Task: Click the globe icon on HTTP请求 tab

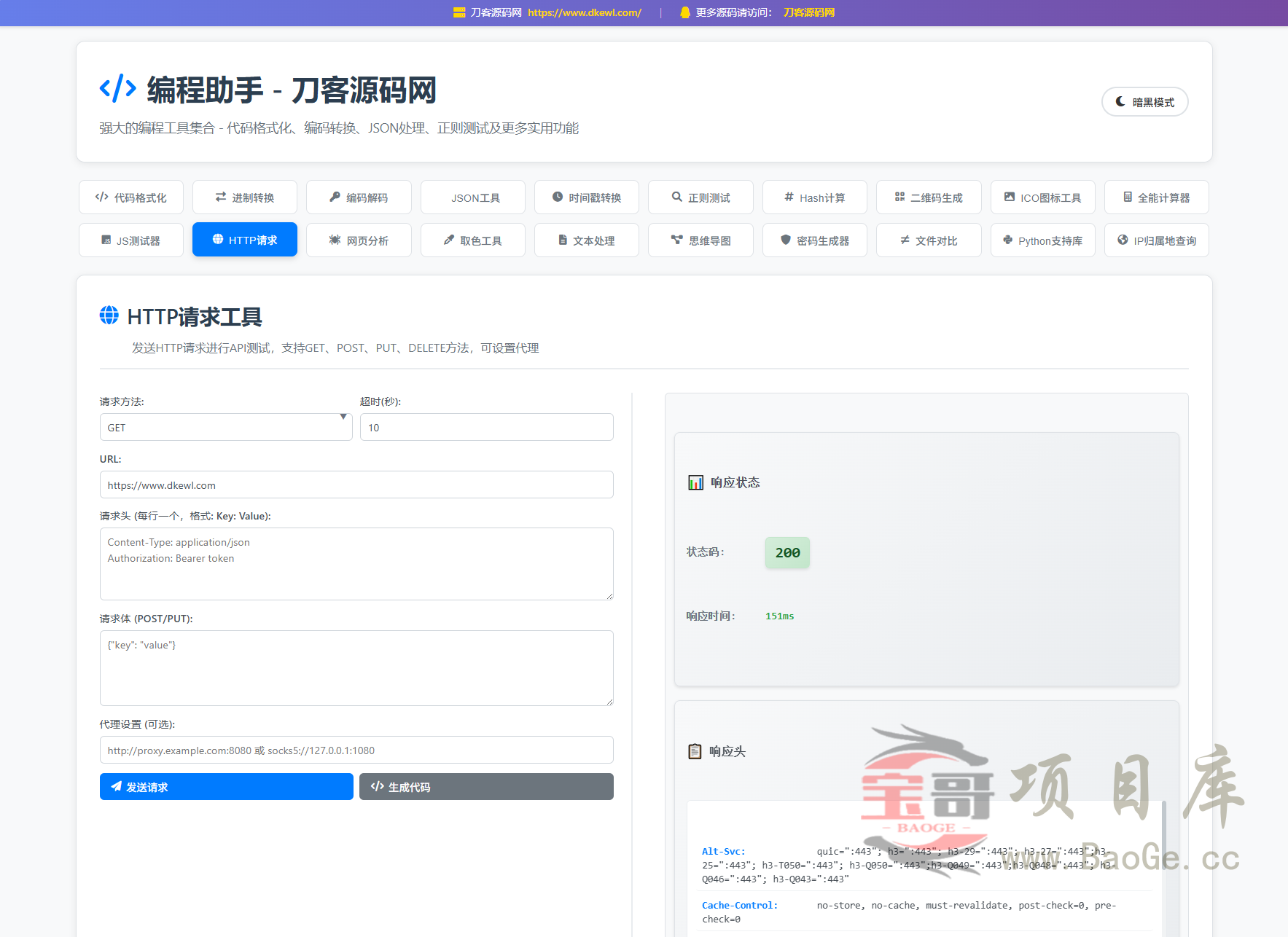Action: (218, 239)
